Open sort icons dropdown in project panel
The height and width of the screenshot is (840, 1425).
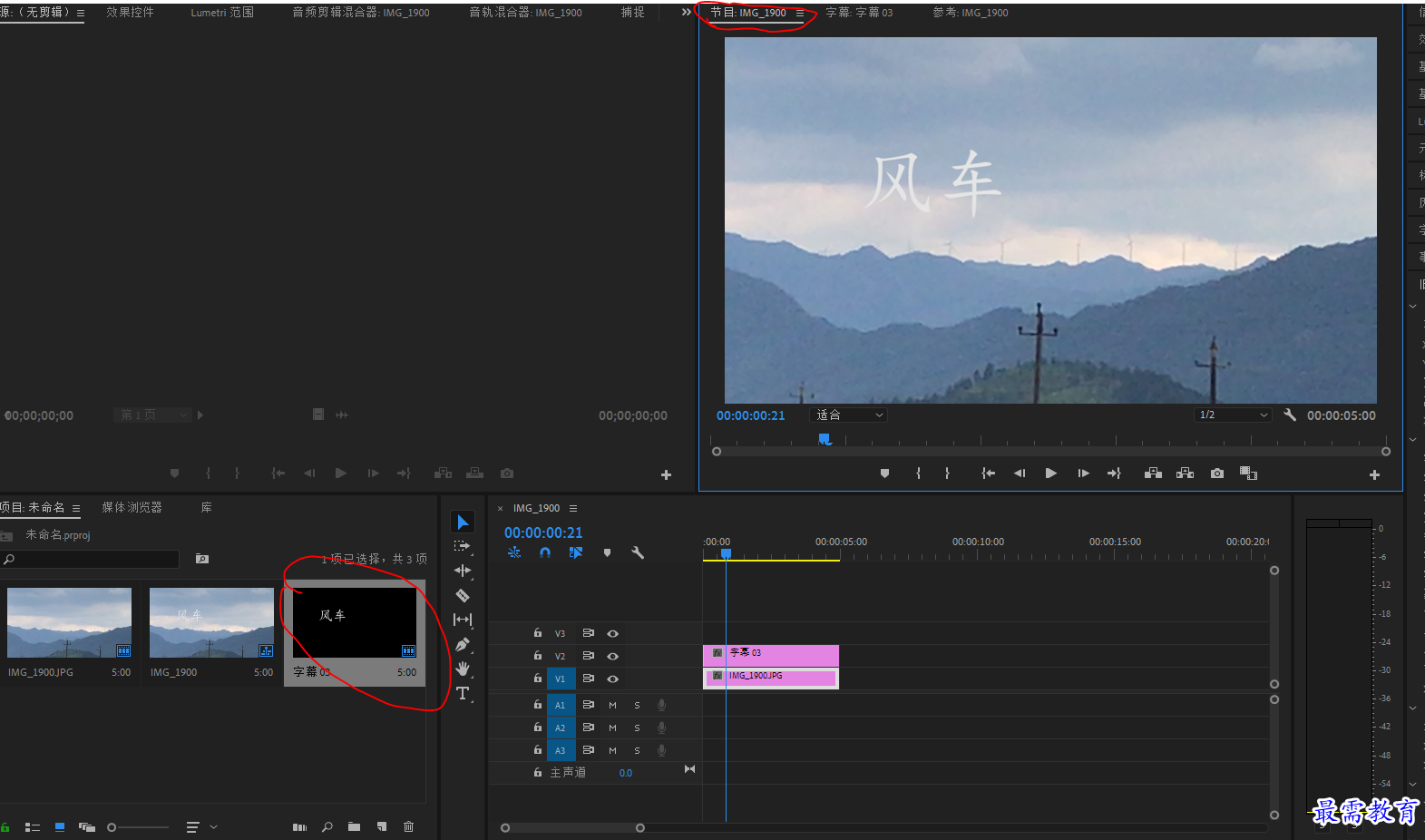201,827
